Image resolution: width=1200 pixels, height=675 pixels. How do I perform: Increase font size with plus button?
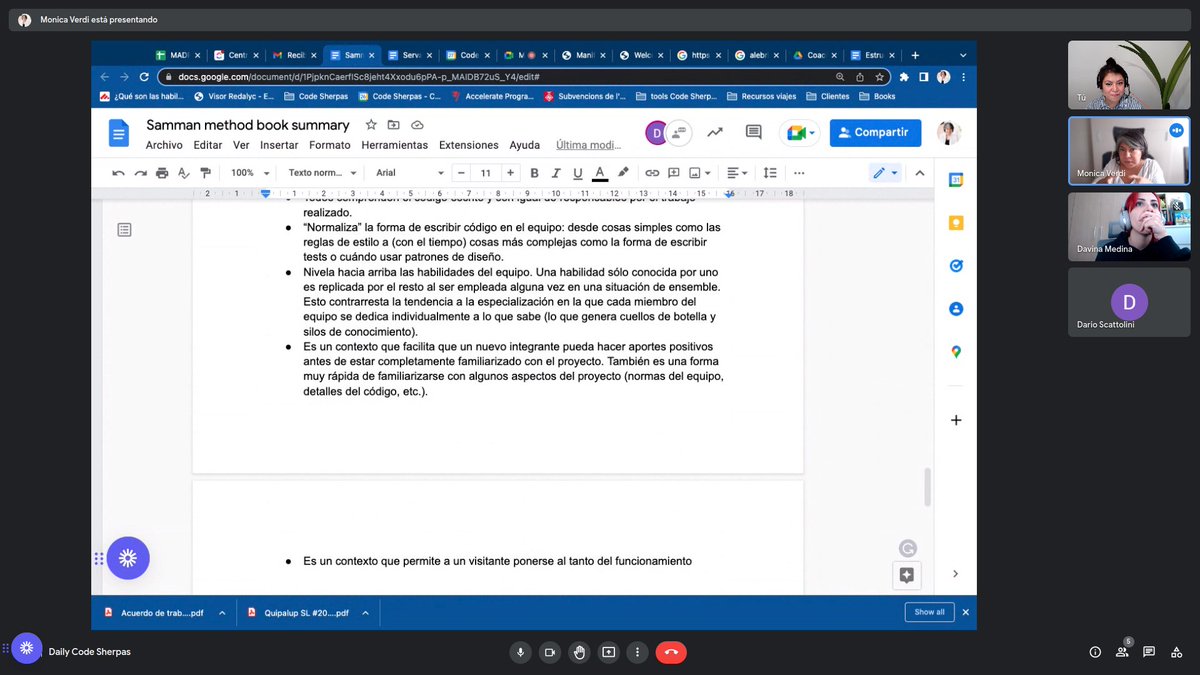pos(510,173)
